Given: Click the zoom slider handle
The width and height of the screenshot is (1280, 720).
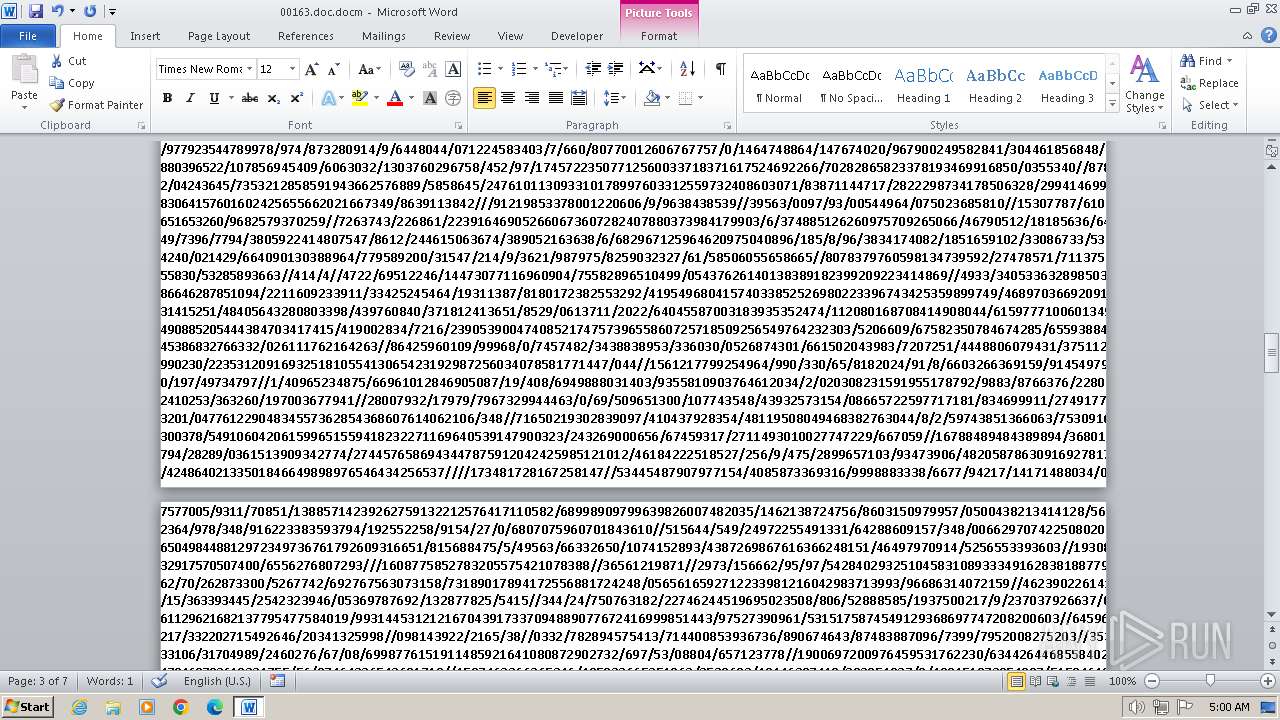Looking at the screenshot, I should point(1210,681).
